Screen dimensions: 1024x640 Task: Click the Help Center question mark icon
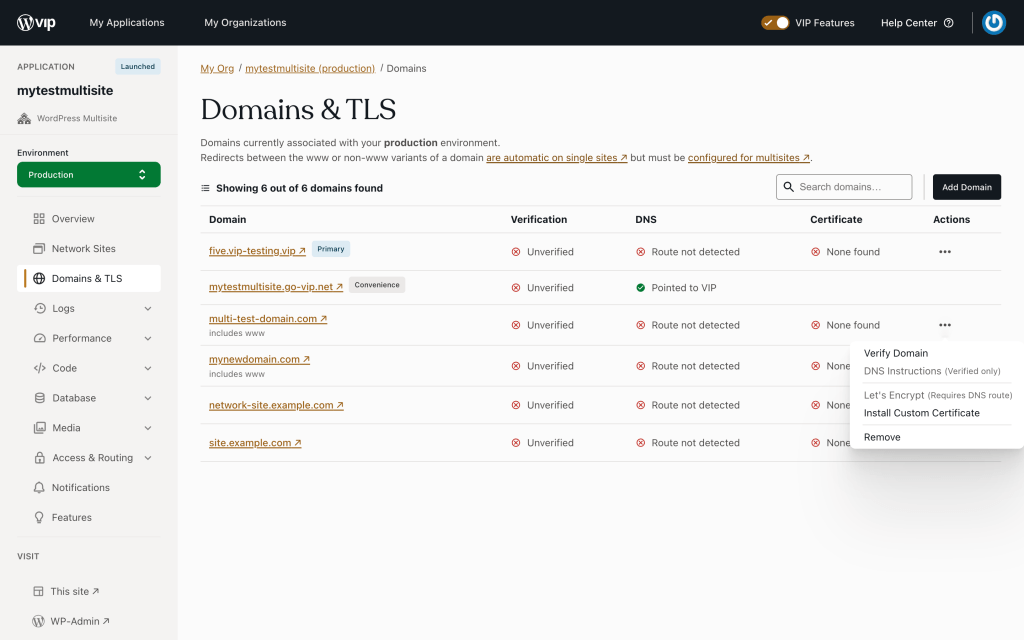(948, 23)
